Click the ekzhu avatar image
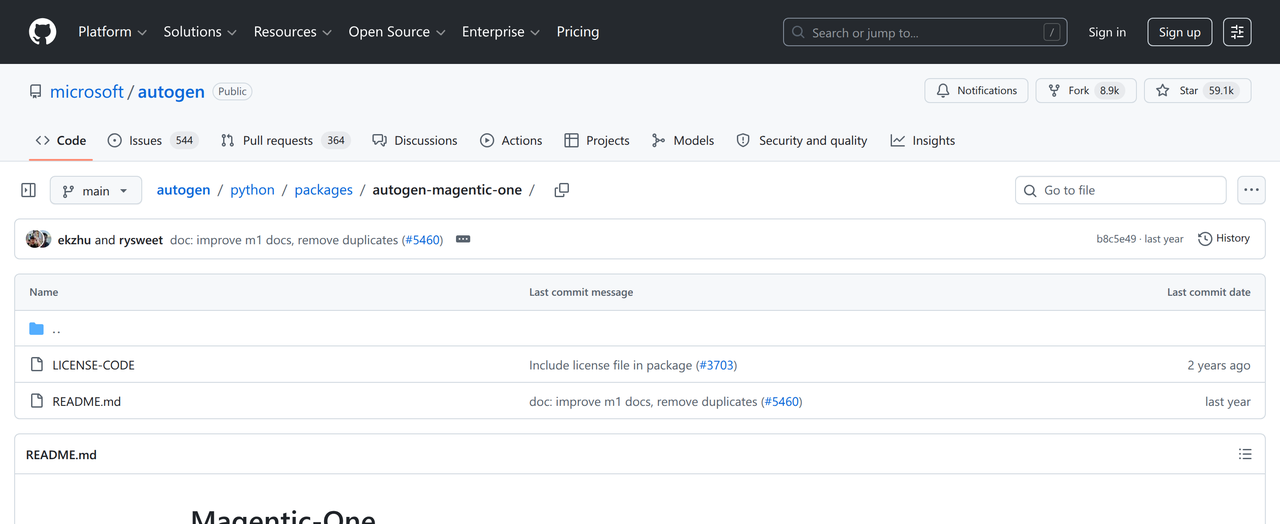Image resolution: width=1280 pixels, height=524 pixels. tap(34, 239)
